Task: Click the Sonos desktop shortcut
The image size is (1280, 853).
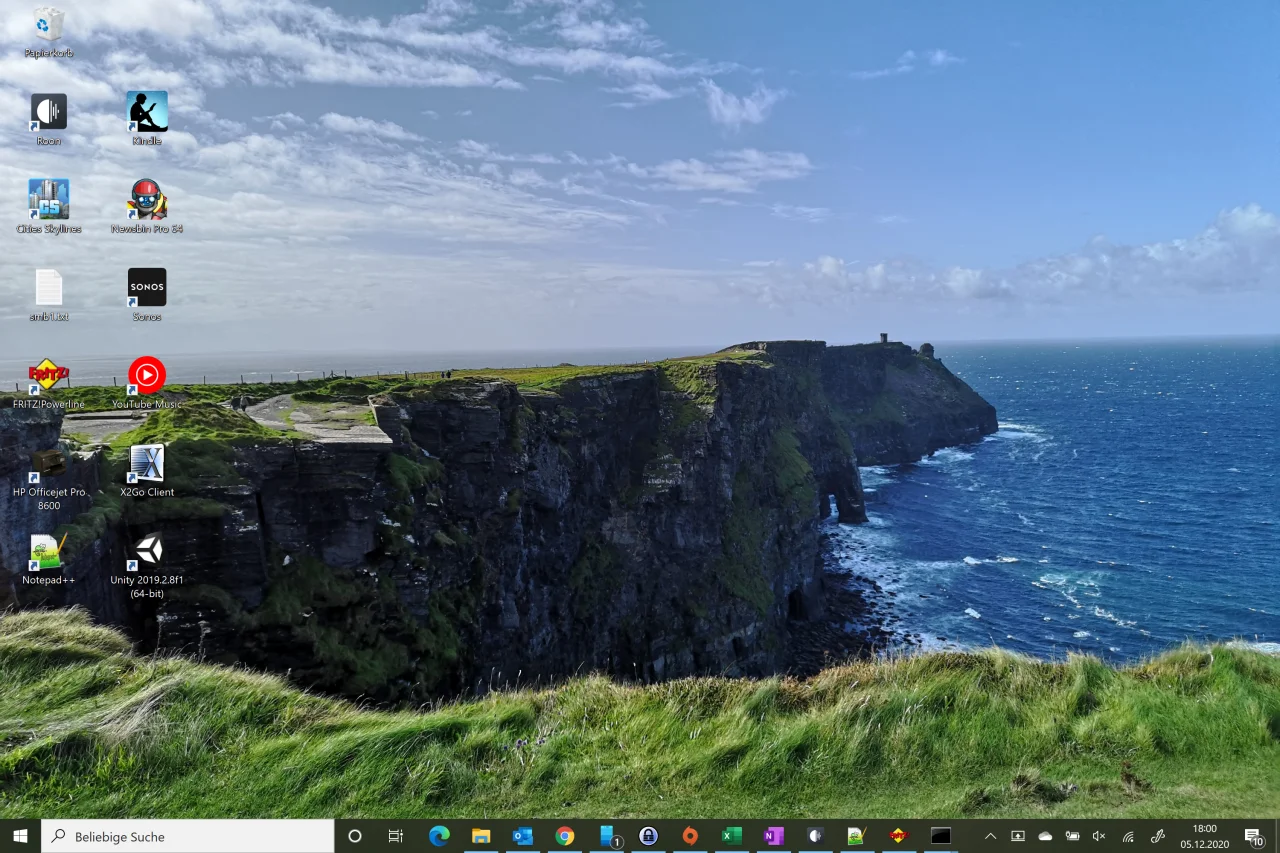Action: pos(147,288)
